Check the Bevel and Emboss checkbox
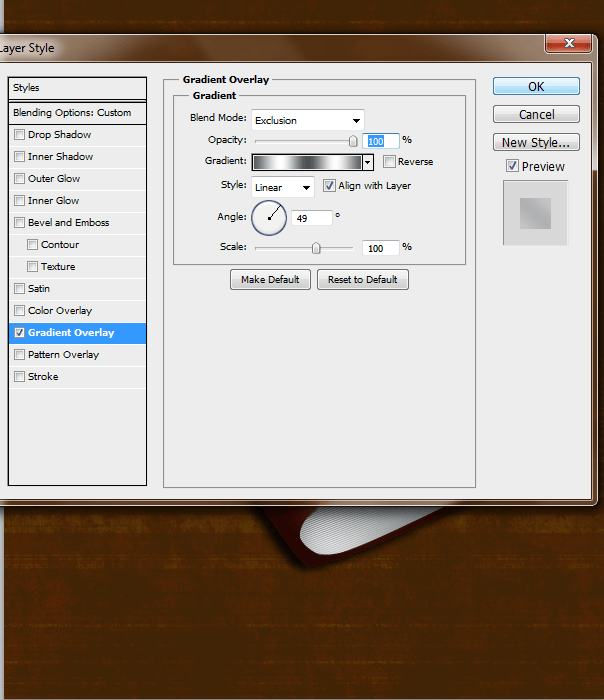This screenshot has width=604, height=700. click(x=19, y=222)
